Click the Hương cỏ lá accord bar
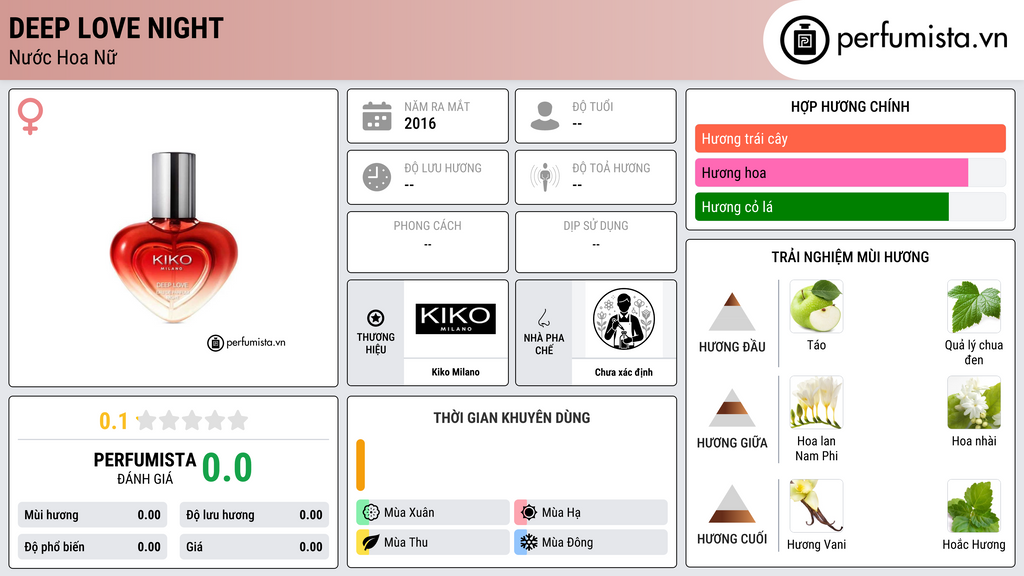Image resolution: width=1024 pixels, height=576 pixels. click(850, 206)
